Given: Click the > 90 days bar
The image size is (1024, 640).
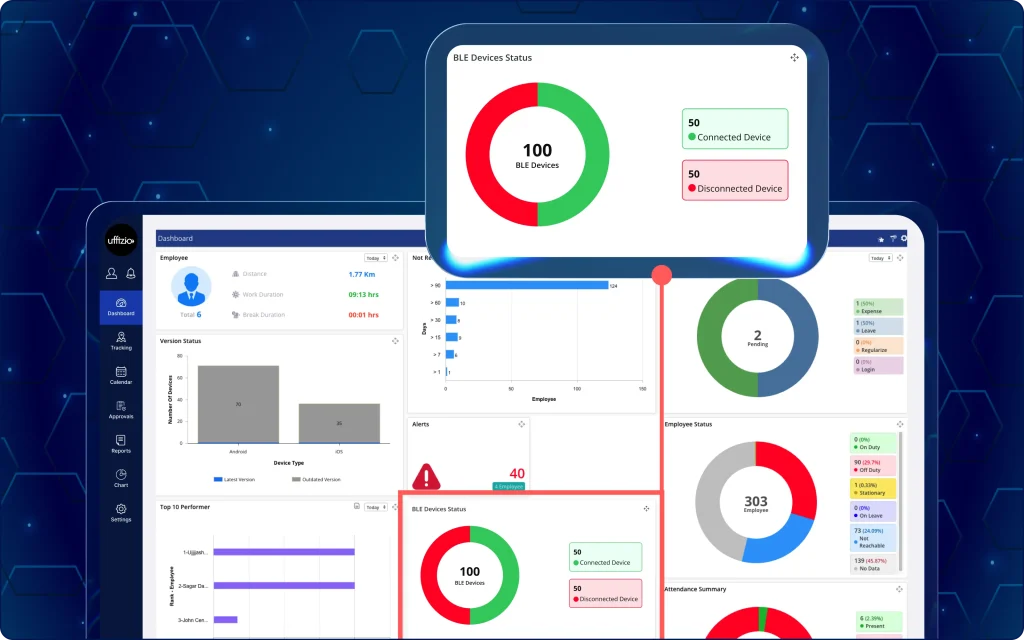Looking at the screenshot, I should pos(527,285).
